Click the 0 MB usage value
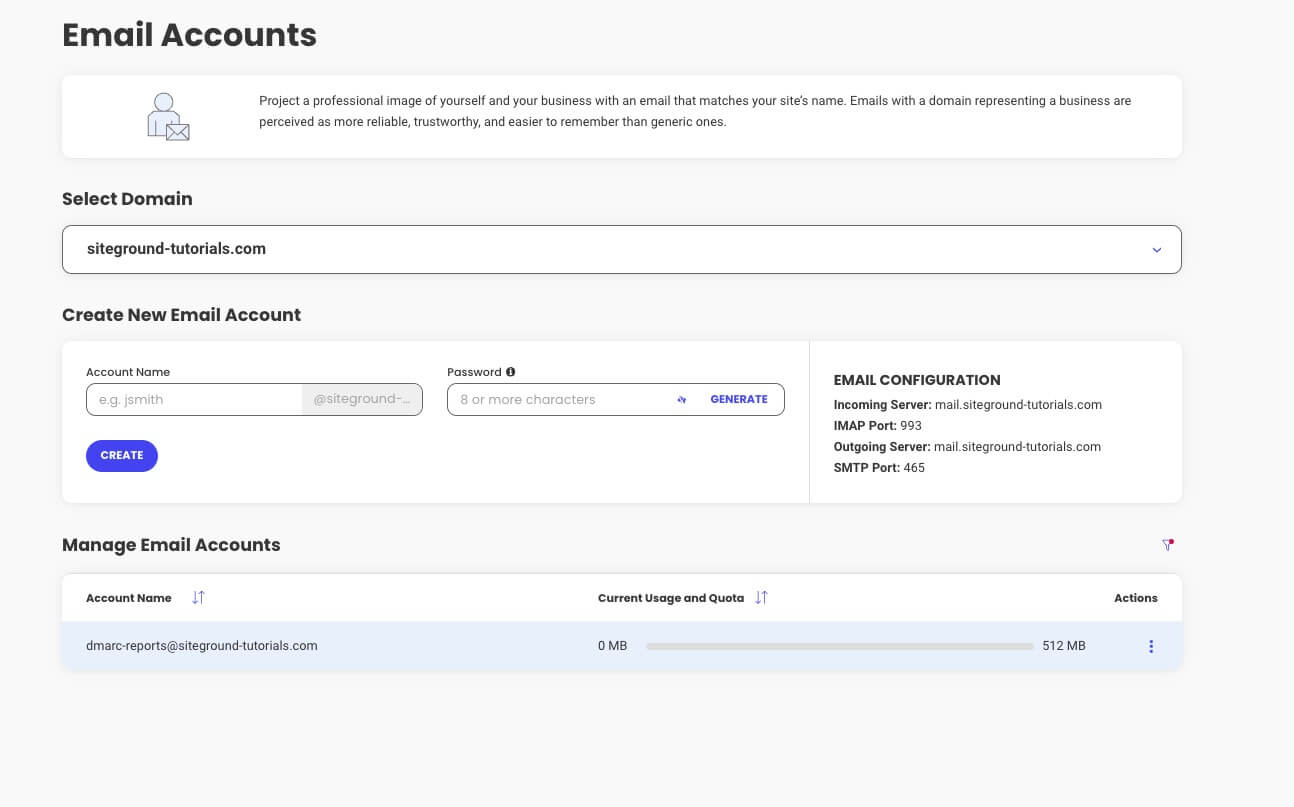Screen dimensions: 1294x807 (x=612, y=646)
